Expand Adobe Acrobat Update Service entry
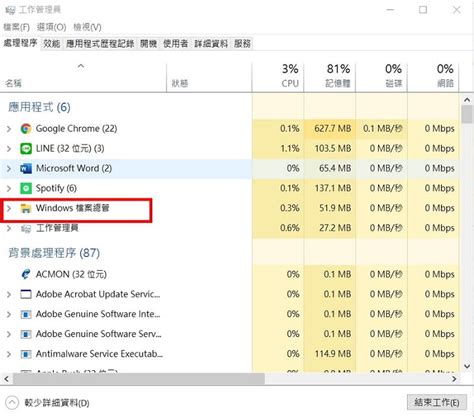The image size is (474, 417). (9, 294)
